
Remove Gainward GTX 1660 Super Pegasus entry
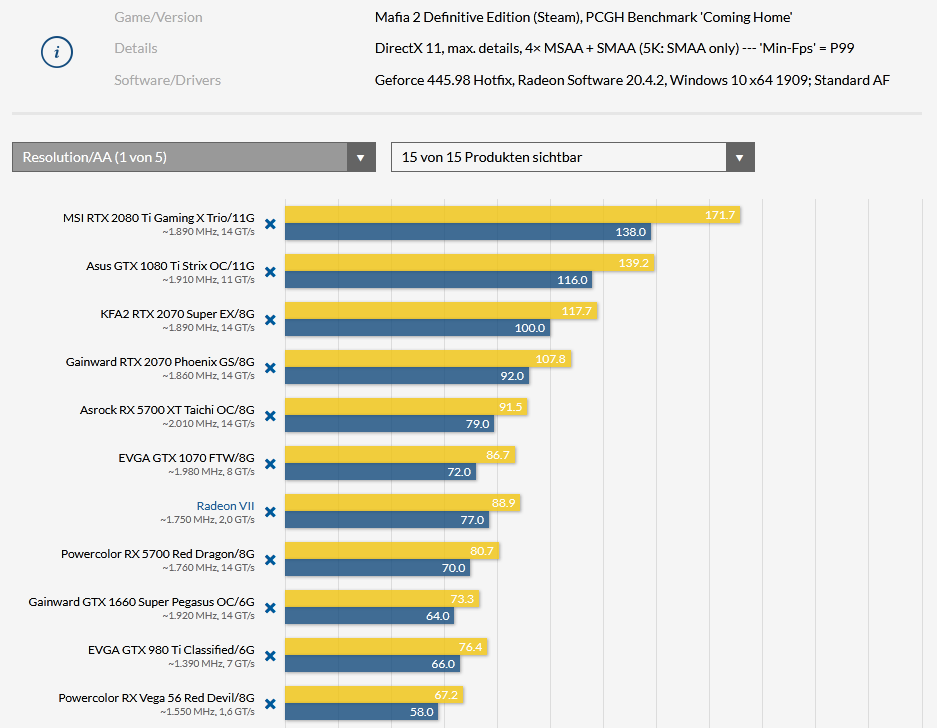tap(271, 608)
